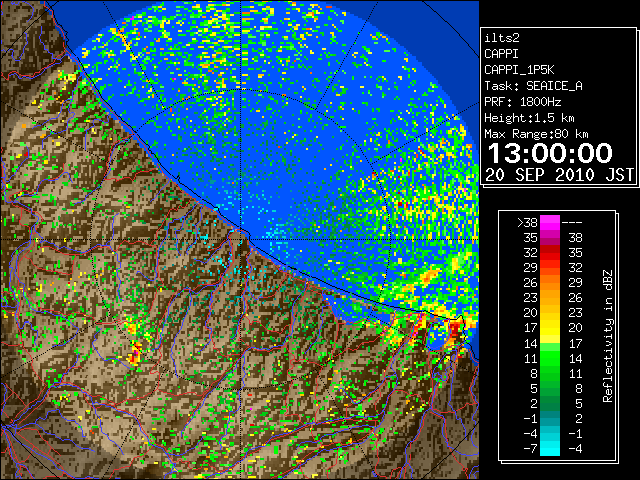Click the "Reflectivity in dBZ" vertical legend title

click(608, 336)
